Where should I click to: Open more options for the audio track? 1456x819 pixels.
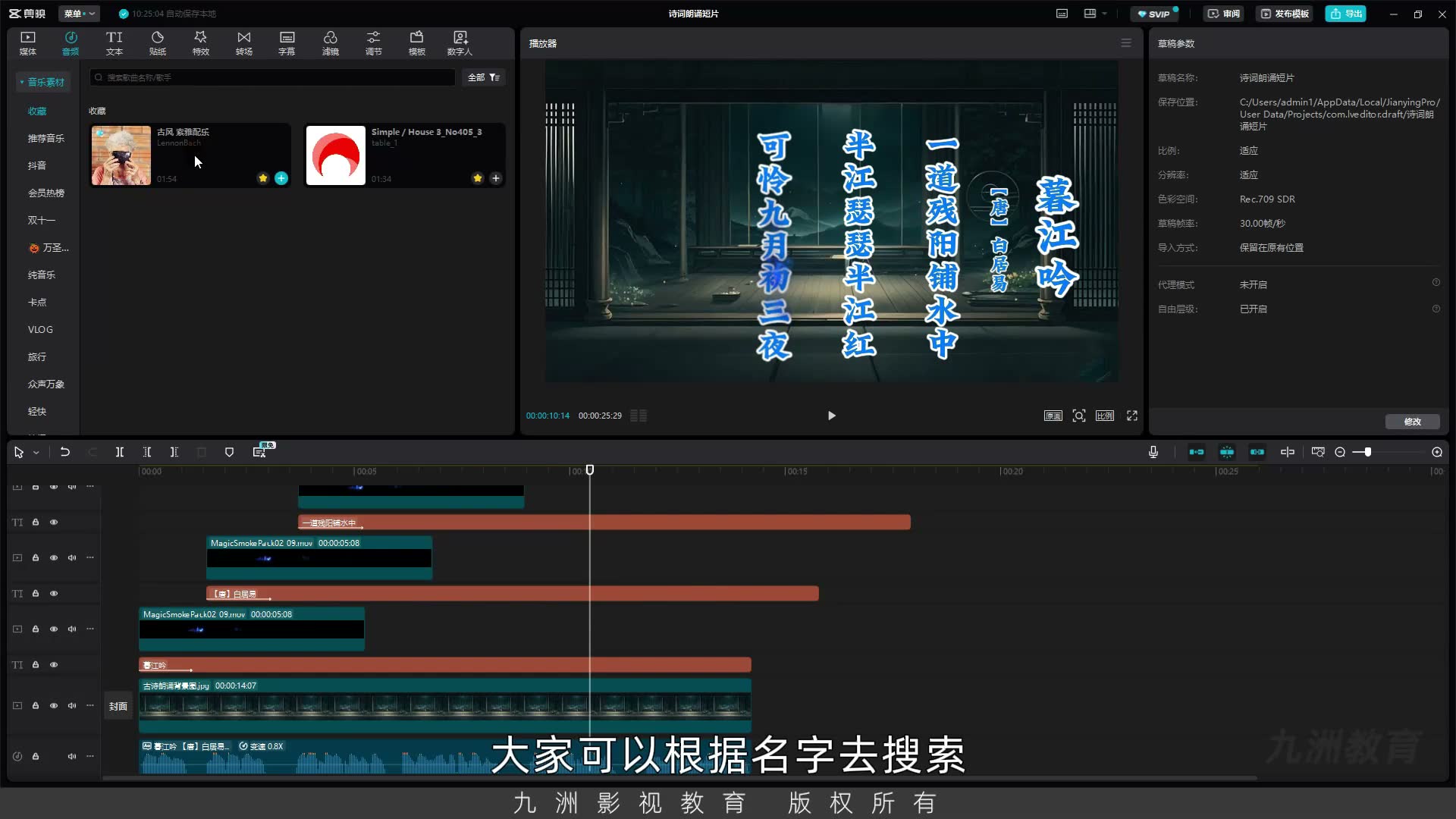(x=90, y=756)
